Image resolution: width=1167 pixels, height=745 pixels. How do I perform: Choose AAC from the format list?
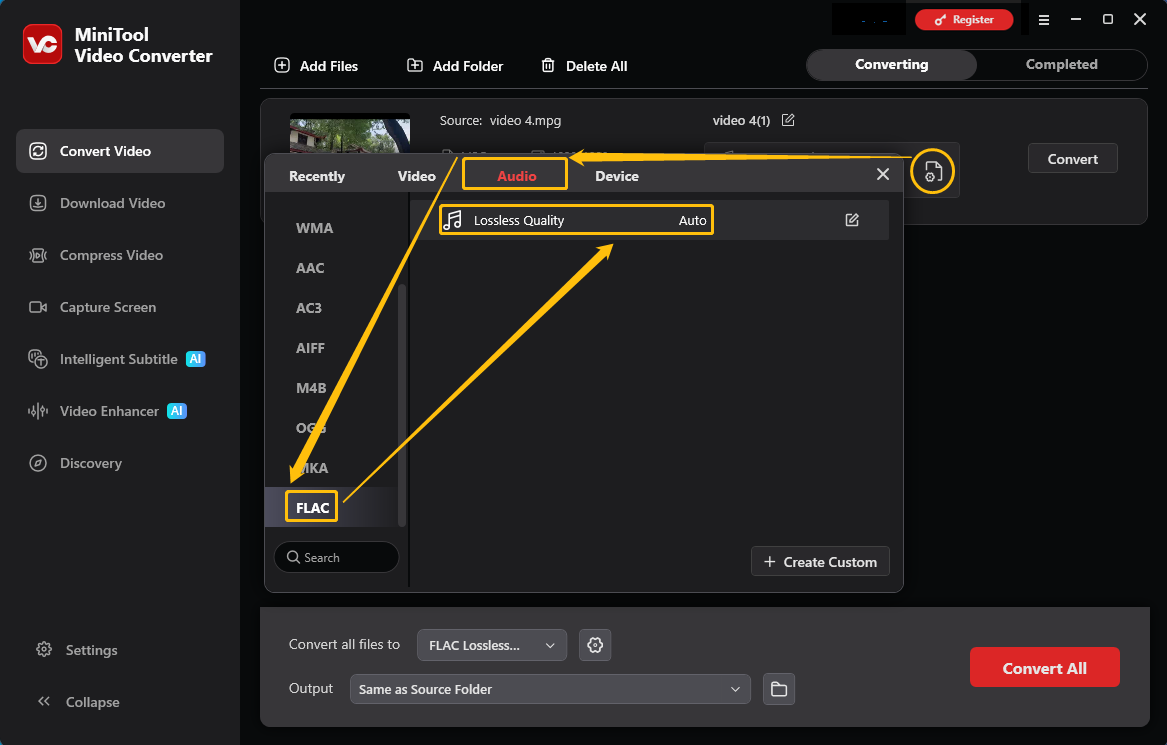pos(310,268)
